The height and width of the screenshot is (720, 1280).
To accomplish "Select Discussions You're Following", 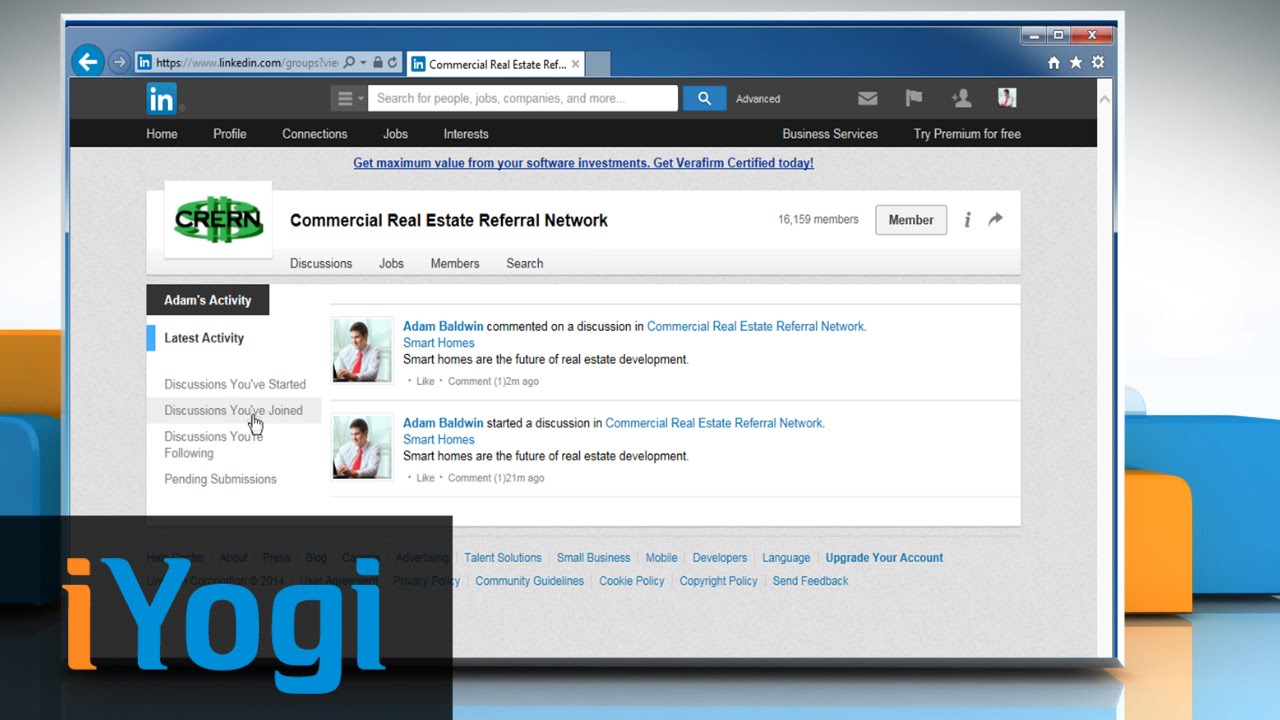I will tap(214, 445).
